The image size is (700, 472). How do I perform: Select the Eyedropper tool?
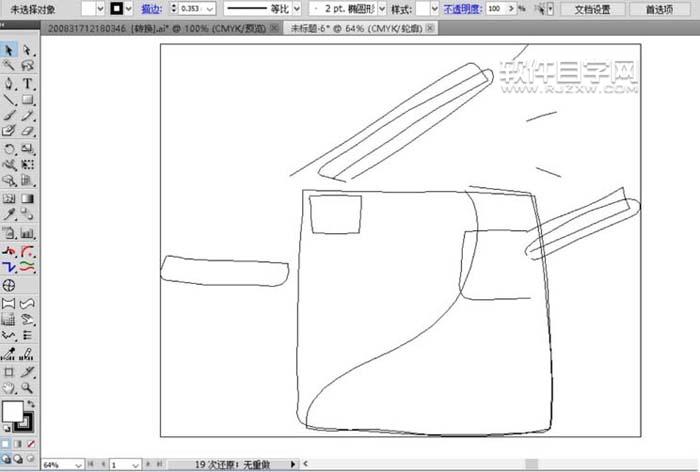pos(9,214)
